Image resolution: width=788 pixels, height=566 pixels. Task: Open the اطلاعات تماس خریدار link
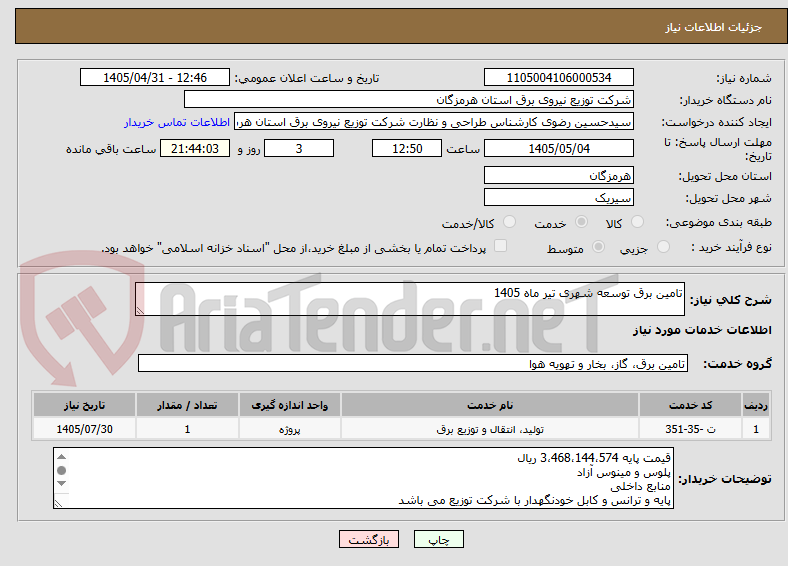pyautogui.click(x=177, y=122)
